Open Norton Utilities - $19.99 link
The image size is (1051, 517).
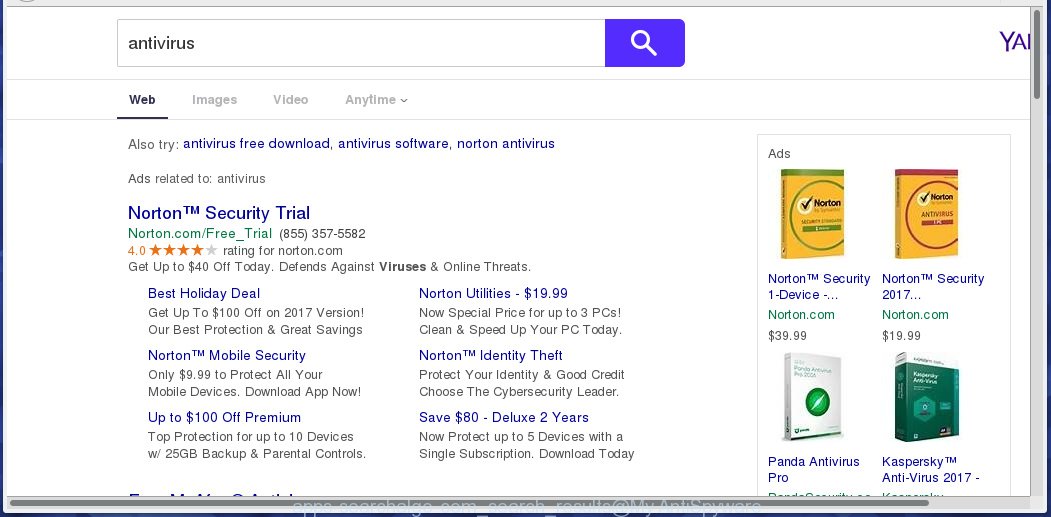(493, 293)
